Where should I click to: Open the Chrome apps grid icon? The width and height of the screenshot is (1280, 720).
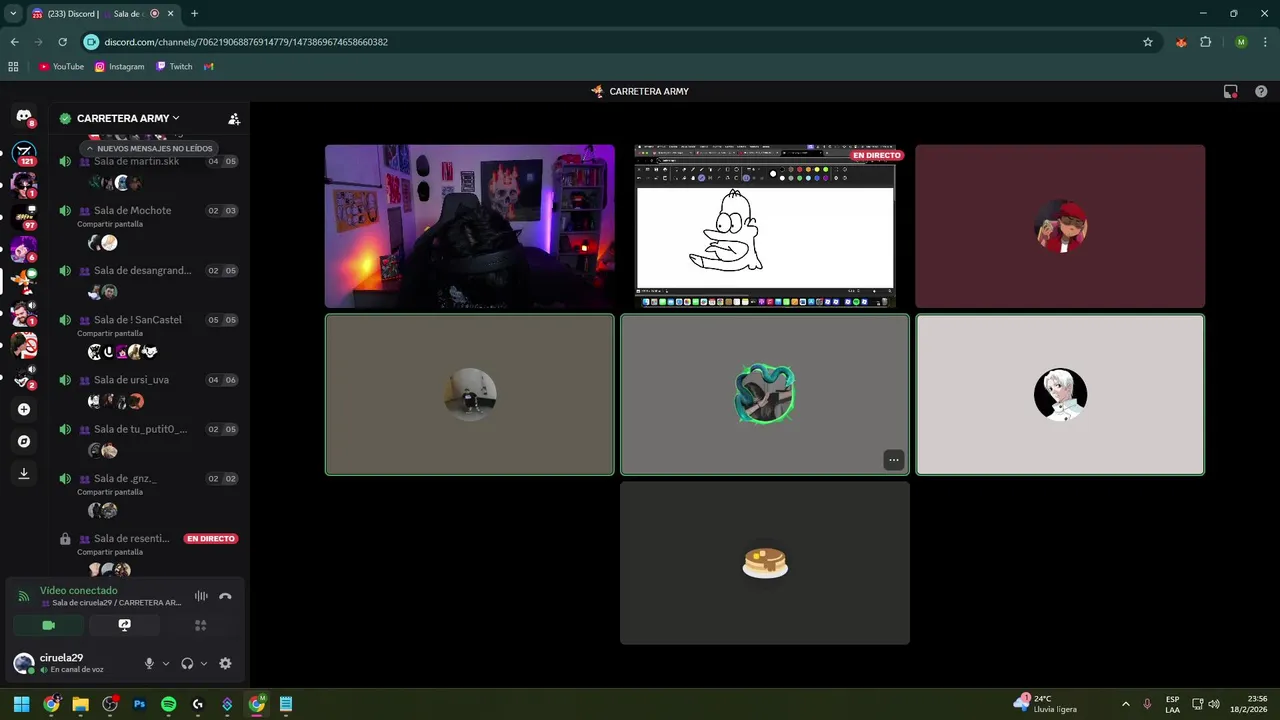pyautogui.click(x=13, y=67)
